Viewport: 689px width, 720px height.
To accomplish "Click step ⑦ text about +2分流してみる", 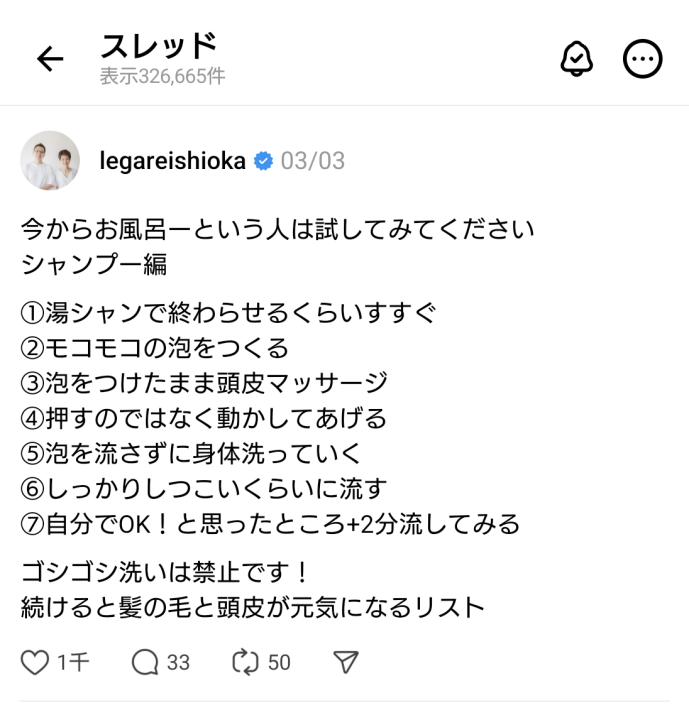I will 270,524.
